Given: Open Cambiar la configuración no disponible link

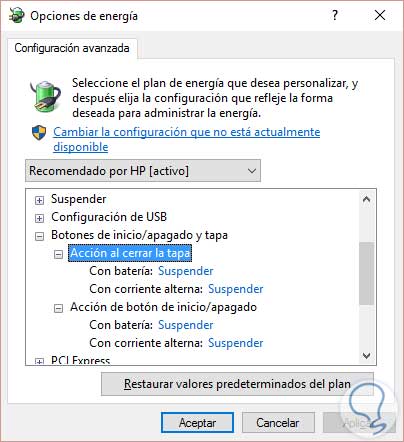Looking at the screenshot, I should (187, 139).
